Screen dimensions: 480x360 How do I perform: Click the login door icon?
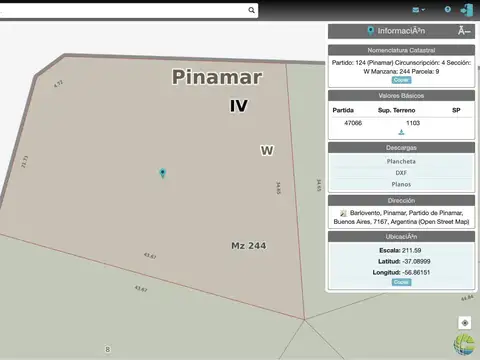467,10
